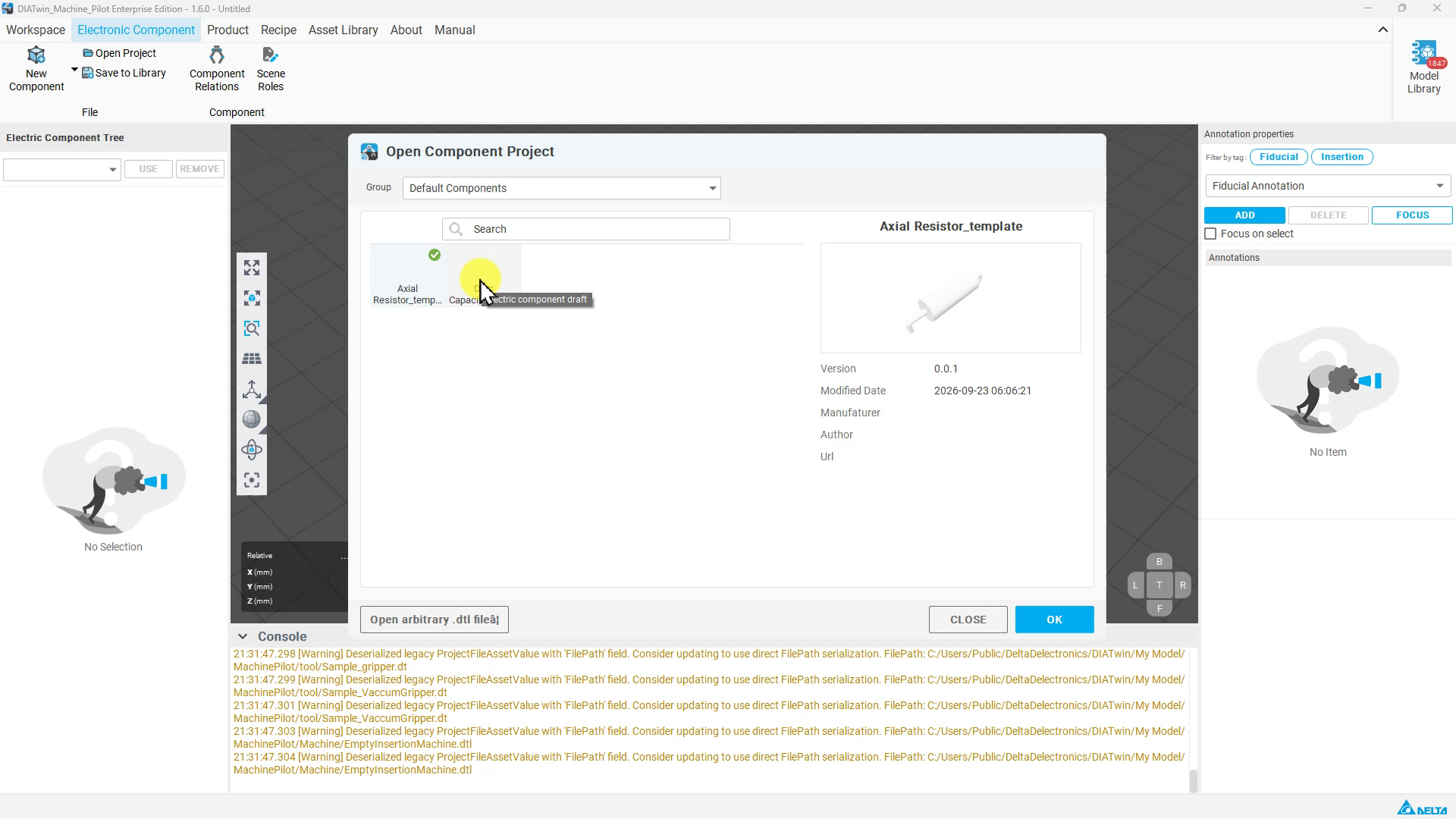
Task: Open the Recipe tab
Action: (279, 30)
